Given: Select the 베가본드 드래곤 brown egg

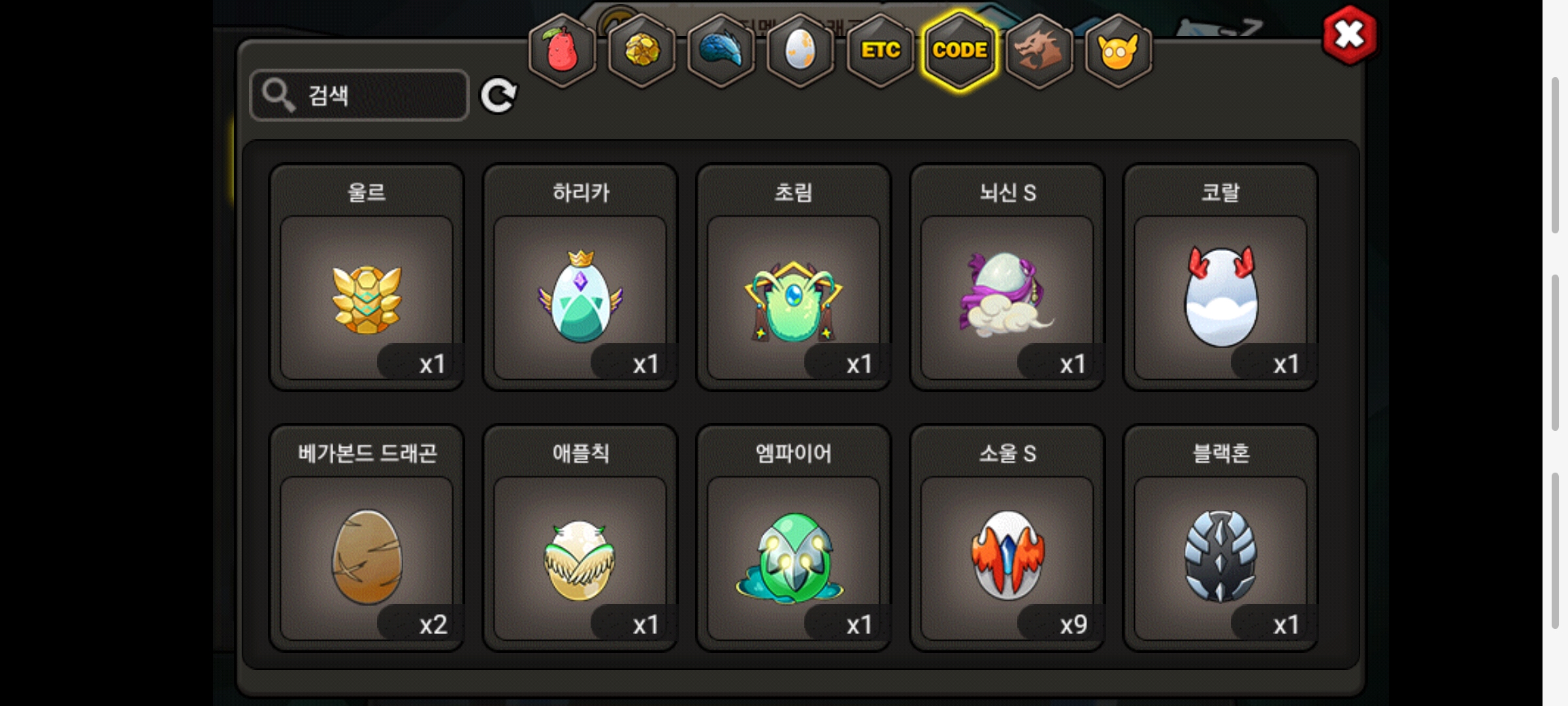Looking at the screenshot, I should coord(367,538).
